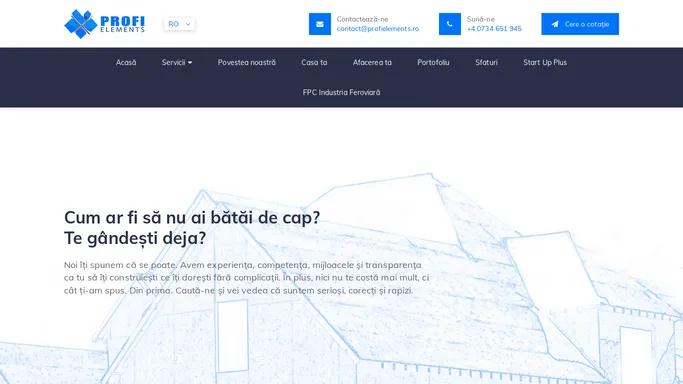Expand the Servicii menu dropdown
The width and height of the screenshot is (683, 384).
(177, 63)
